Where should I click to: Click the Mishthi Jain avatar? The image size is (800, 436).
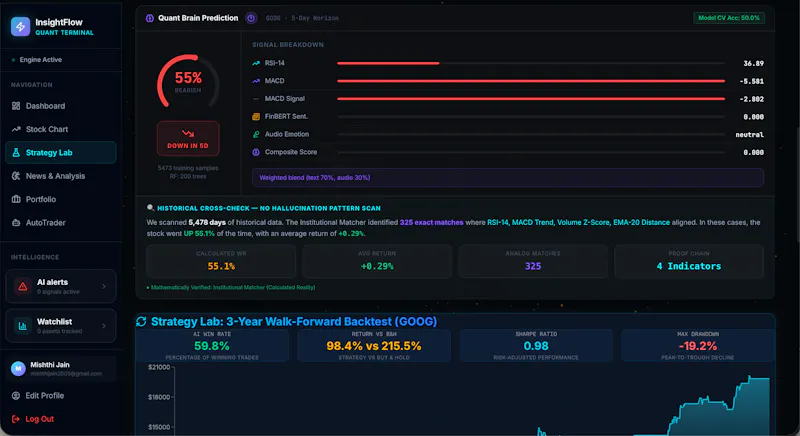[18, 368]
